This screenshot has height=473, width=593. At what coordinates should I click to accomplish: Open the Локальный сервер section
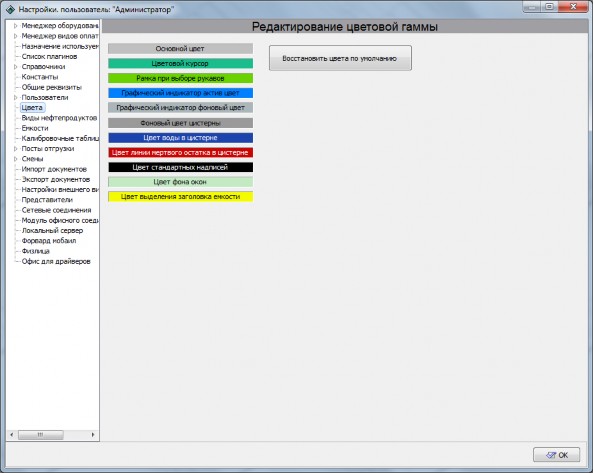(x=52, y=231)
